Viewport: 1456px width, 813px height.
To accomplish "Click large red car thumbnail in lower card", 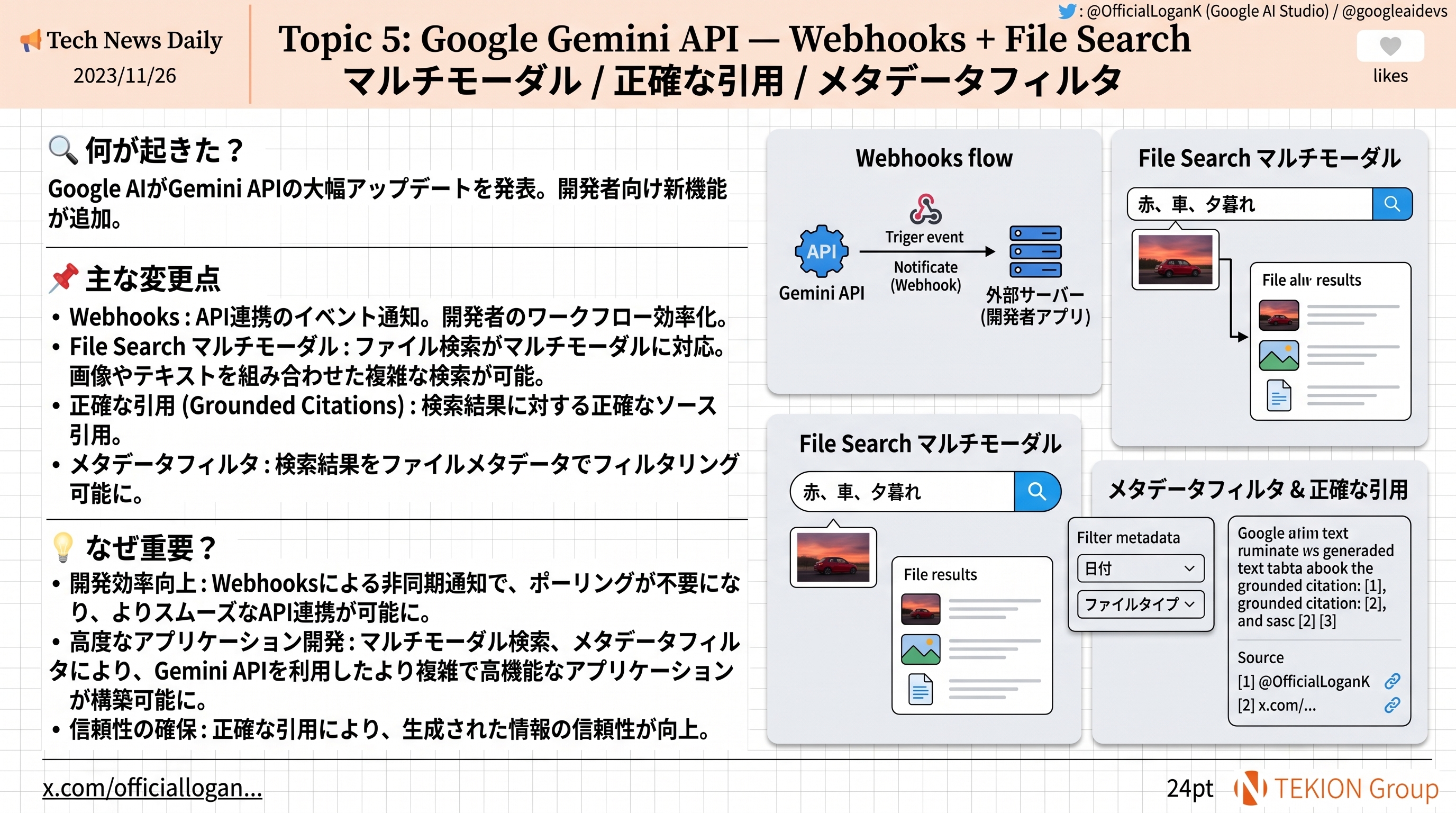I will [833, 557].
